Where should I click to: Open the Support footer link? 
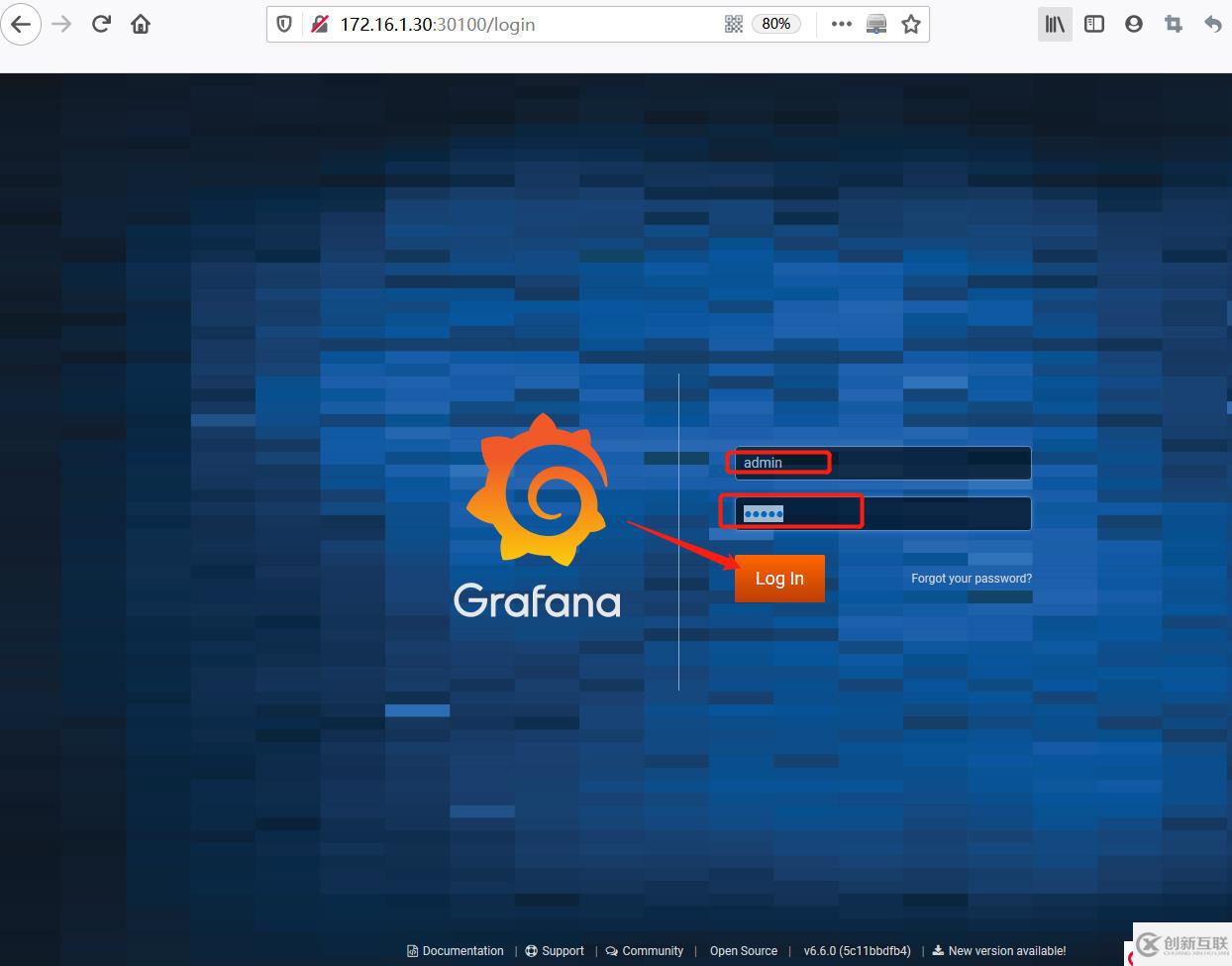tap(555, 951)
